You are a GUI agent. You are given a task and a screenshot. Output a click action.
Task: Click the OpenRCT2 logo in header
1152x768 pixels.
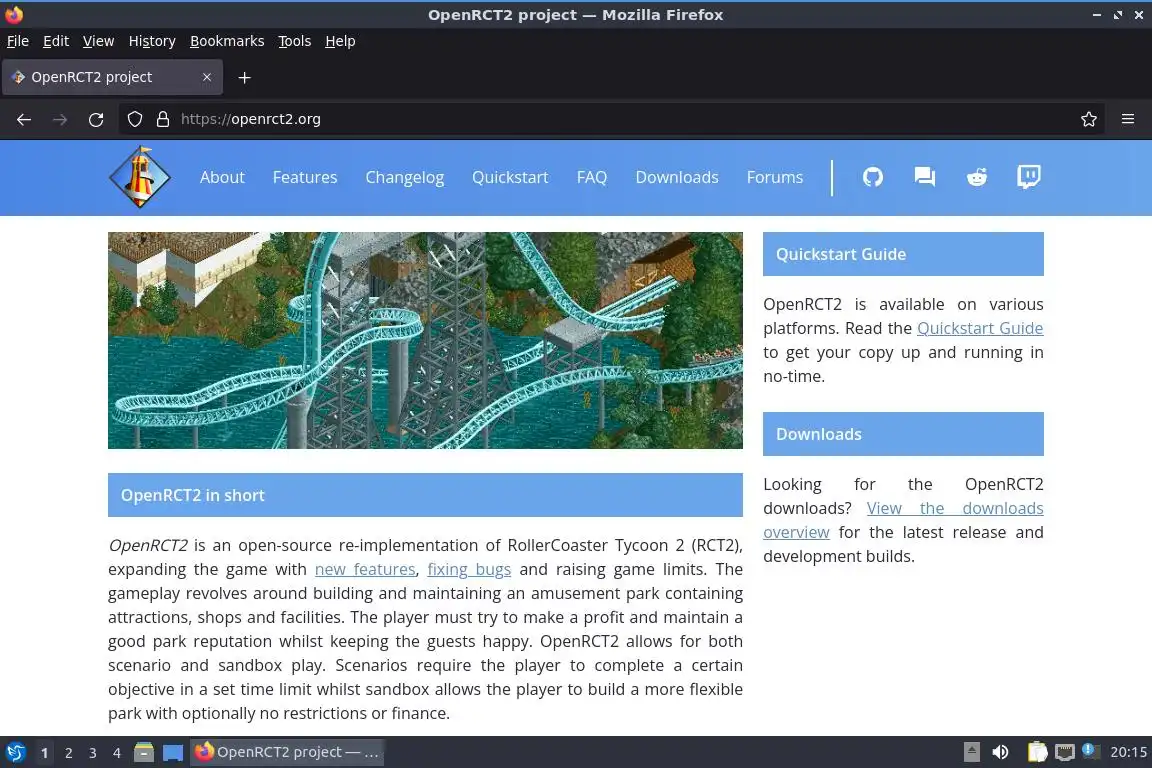click(x=140, y=177)
